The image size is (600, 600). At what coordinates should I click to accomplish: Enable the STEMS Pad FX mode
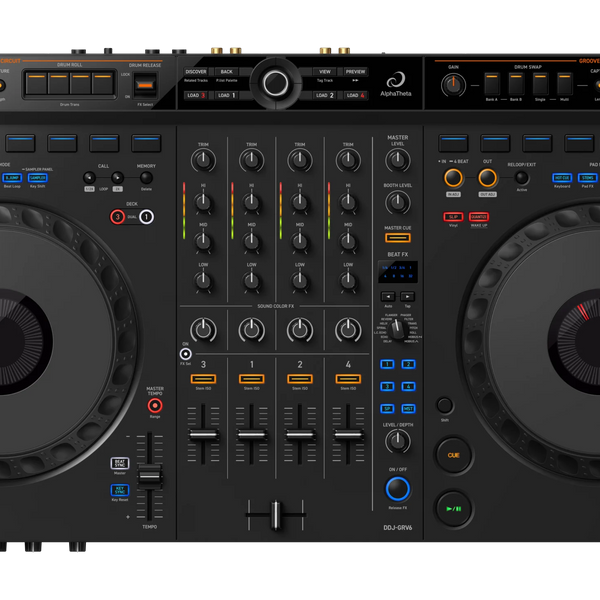pyautogui.click(x=587, y=178)
